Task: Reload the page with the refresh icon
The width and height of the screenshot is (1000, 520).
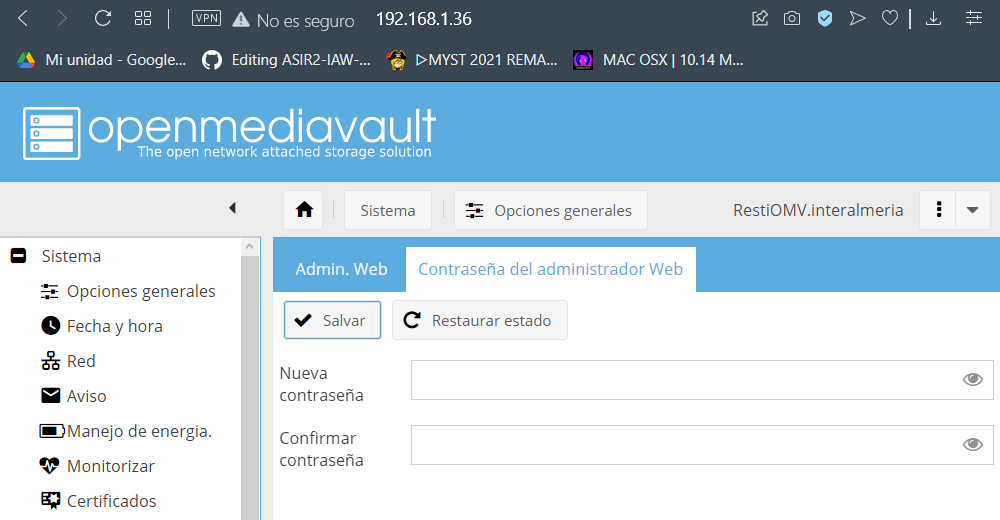Action: point(103,19)
